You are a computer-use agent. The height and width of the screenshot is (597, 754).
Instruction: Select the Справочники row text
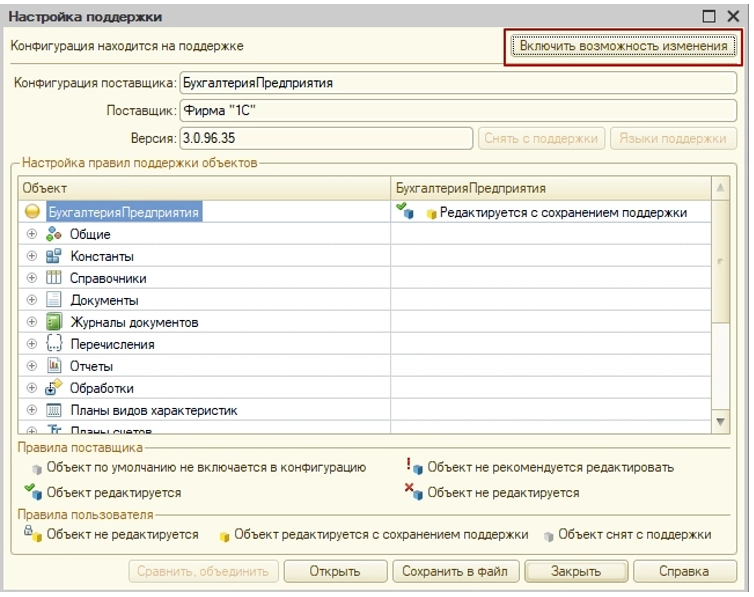108,278
